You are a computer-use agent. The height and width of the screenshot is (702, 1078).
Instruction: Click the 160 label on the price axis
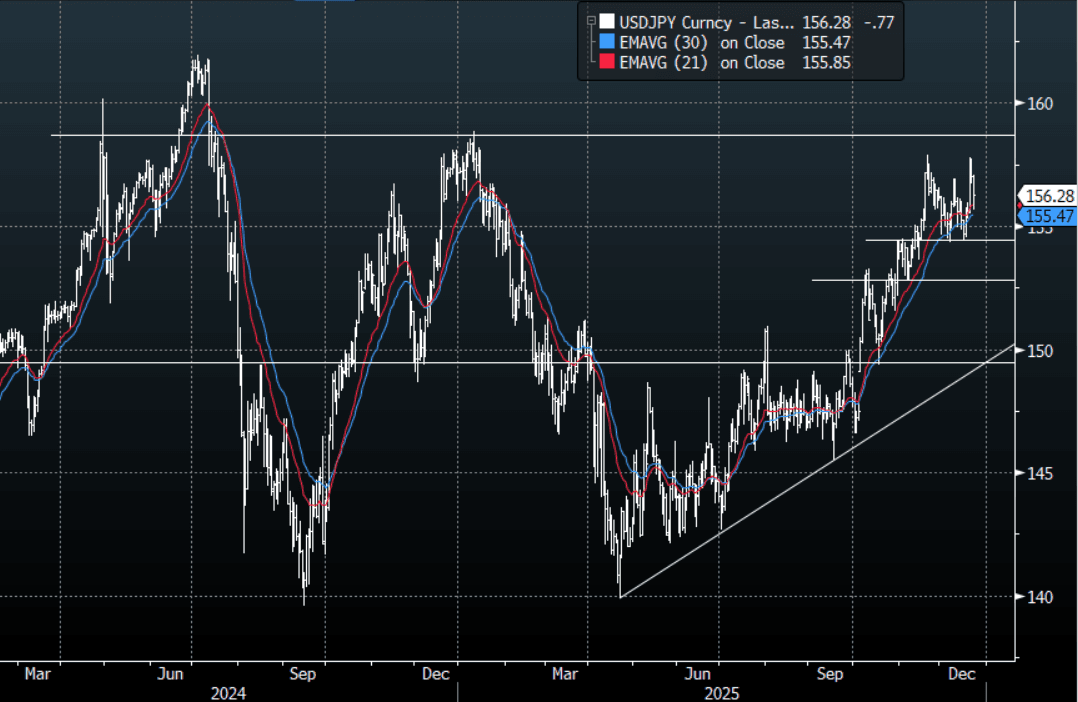point(1040,104)
